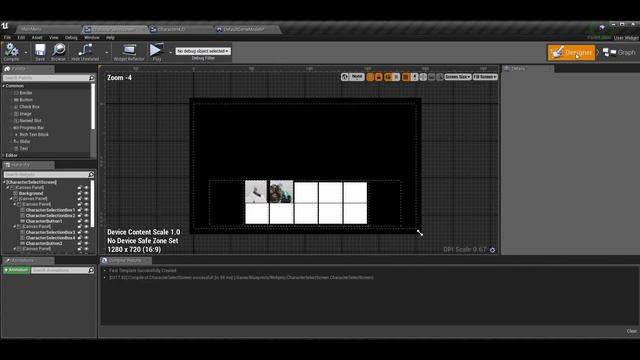Toggle visibility eye for CharacterButton1

click(86, 221)
